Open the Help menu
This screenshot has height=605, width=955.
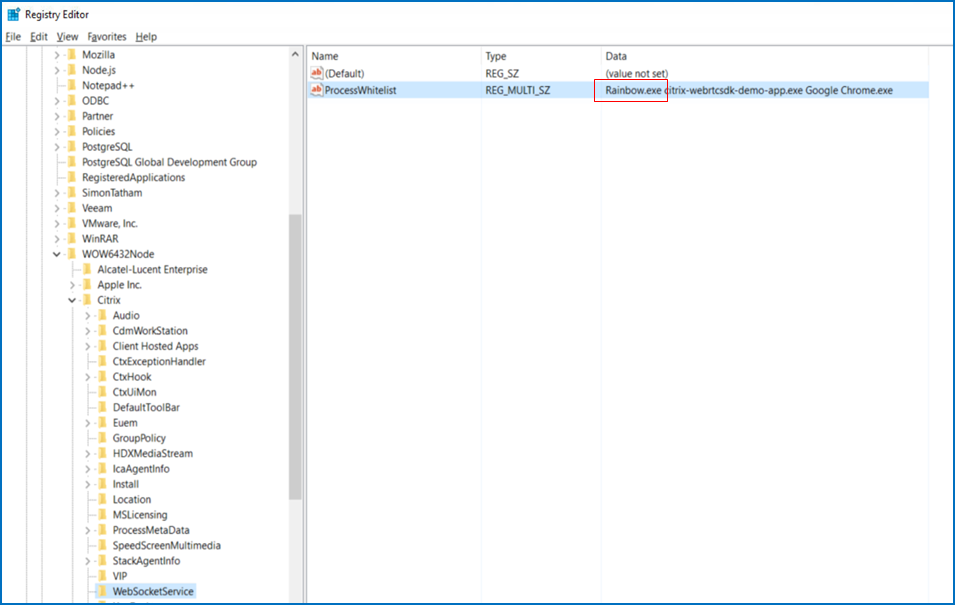click(146, 37)
